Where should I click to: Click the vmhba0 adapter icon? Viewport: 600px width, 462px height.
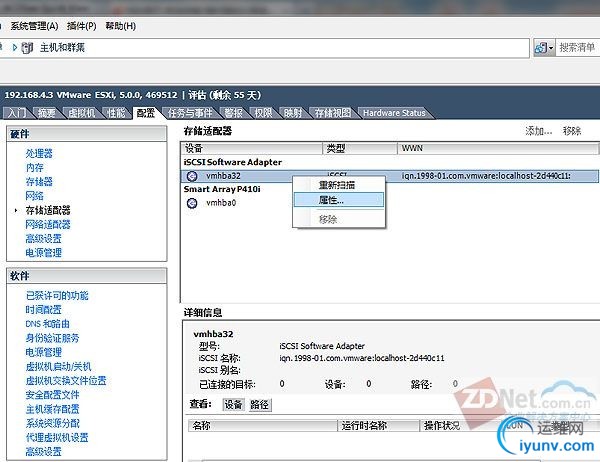pos(192,203)
